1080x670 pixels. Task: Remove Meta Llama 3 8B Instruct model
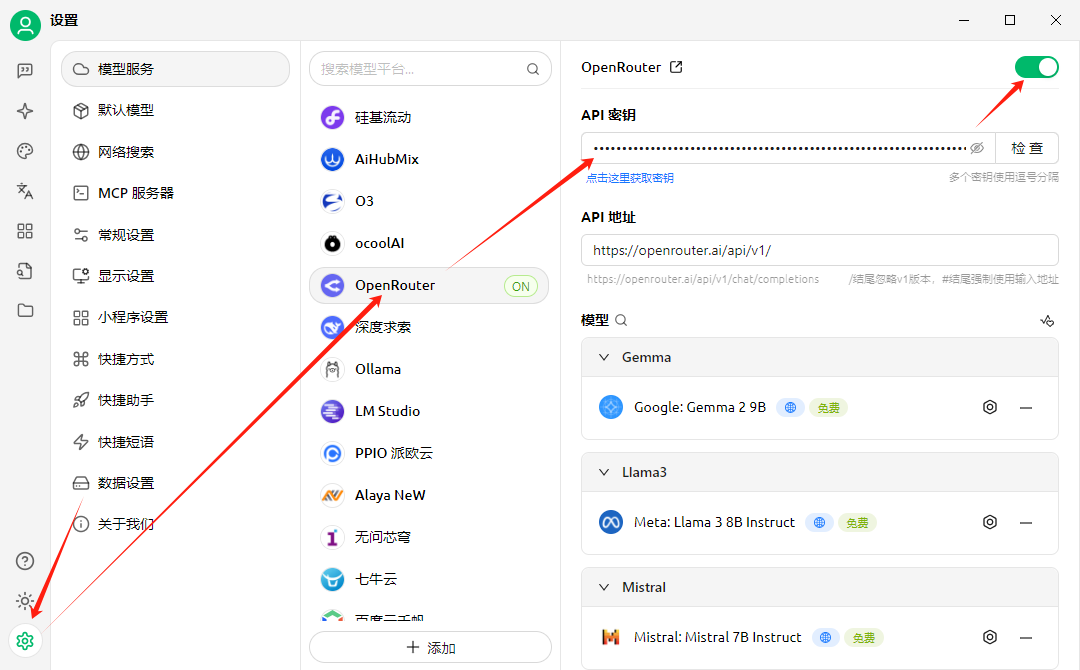click(x=1025, y=522)
